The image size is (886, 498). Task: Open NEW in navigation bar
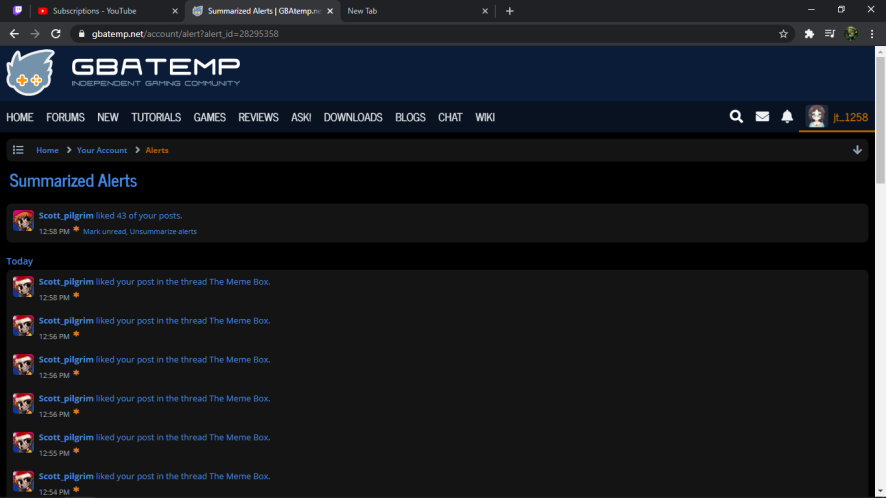click(x=108, y=117)
